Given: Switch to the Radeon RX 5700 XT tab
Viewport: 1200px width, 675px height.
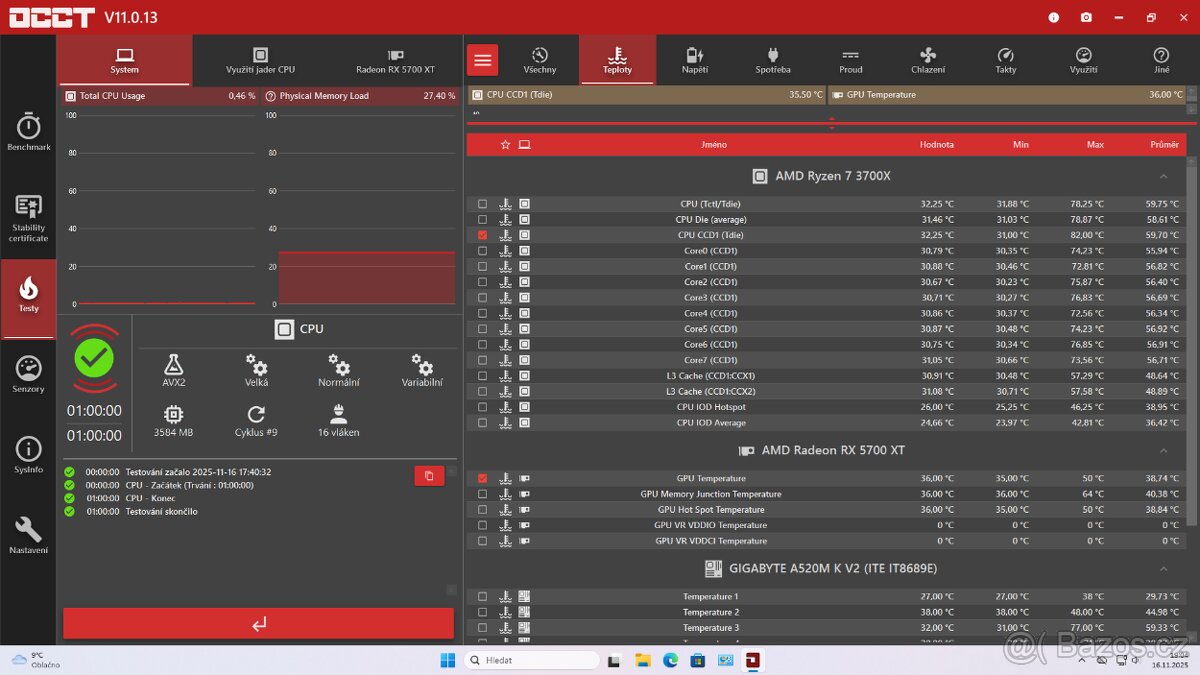Looking at the screenshot, I should pos(394,59).
